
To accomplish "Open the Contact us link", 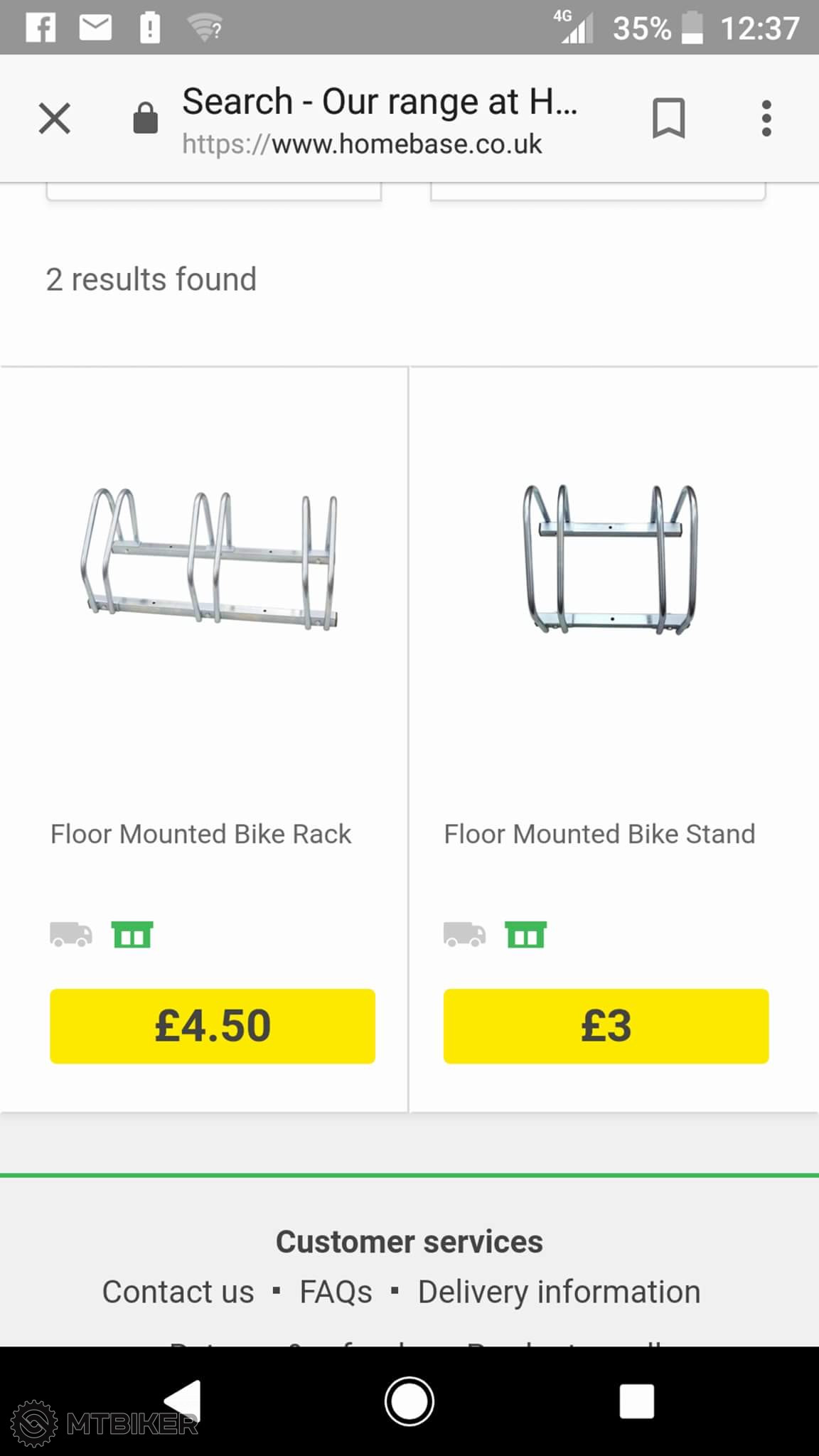I will coord(178,1292).
